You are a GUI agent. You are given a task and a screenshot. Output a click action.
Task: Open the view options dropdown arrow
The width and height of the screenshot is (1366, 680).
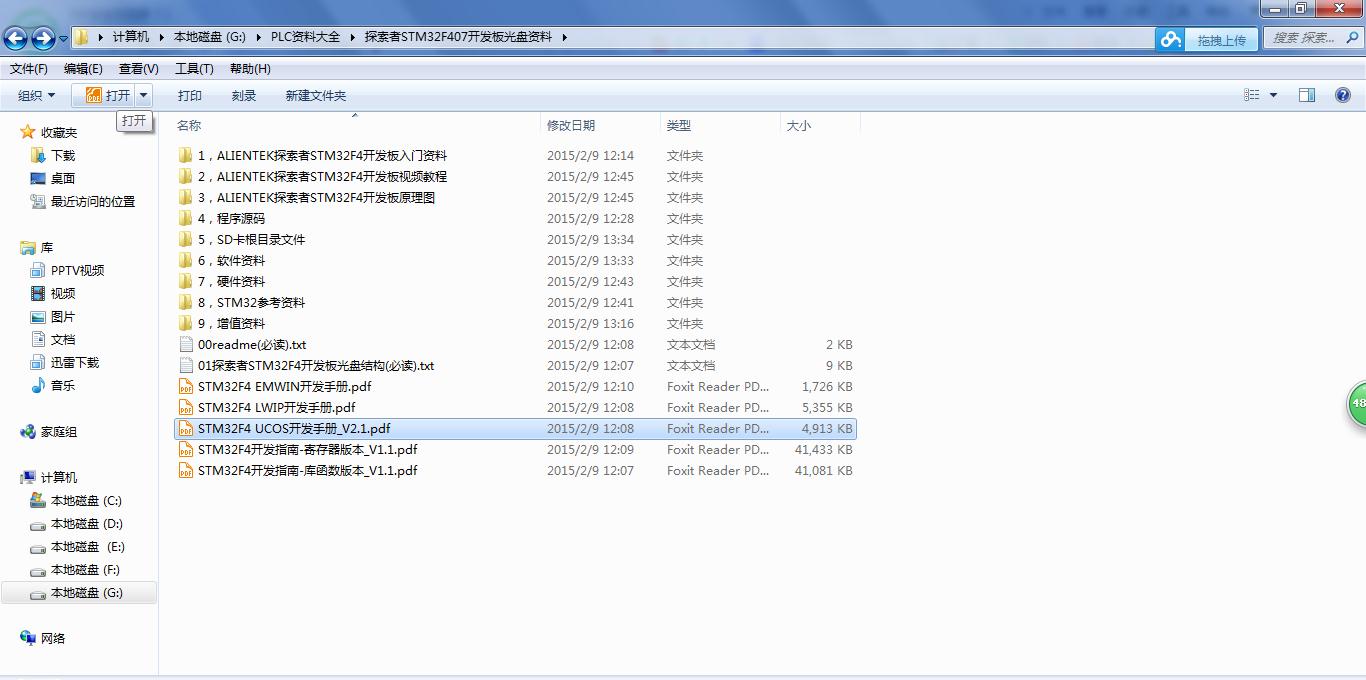click(x=1273, y=96)
